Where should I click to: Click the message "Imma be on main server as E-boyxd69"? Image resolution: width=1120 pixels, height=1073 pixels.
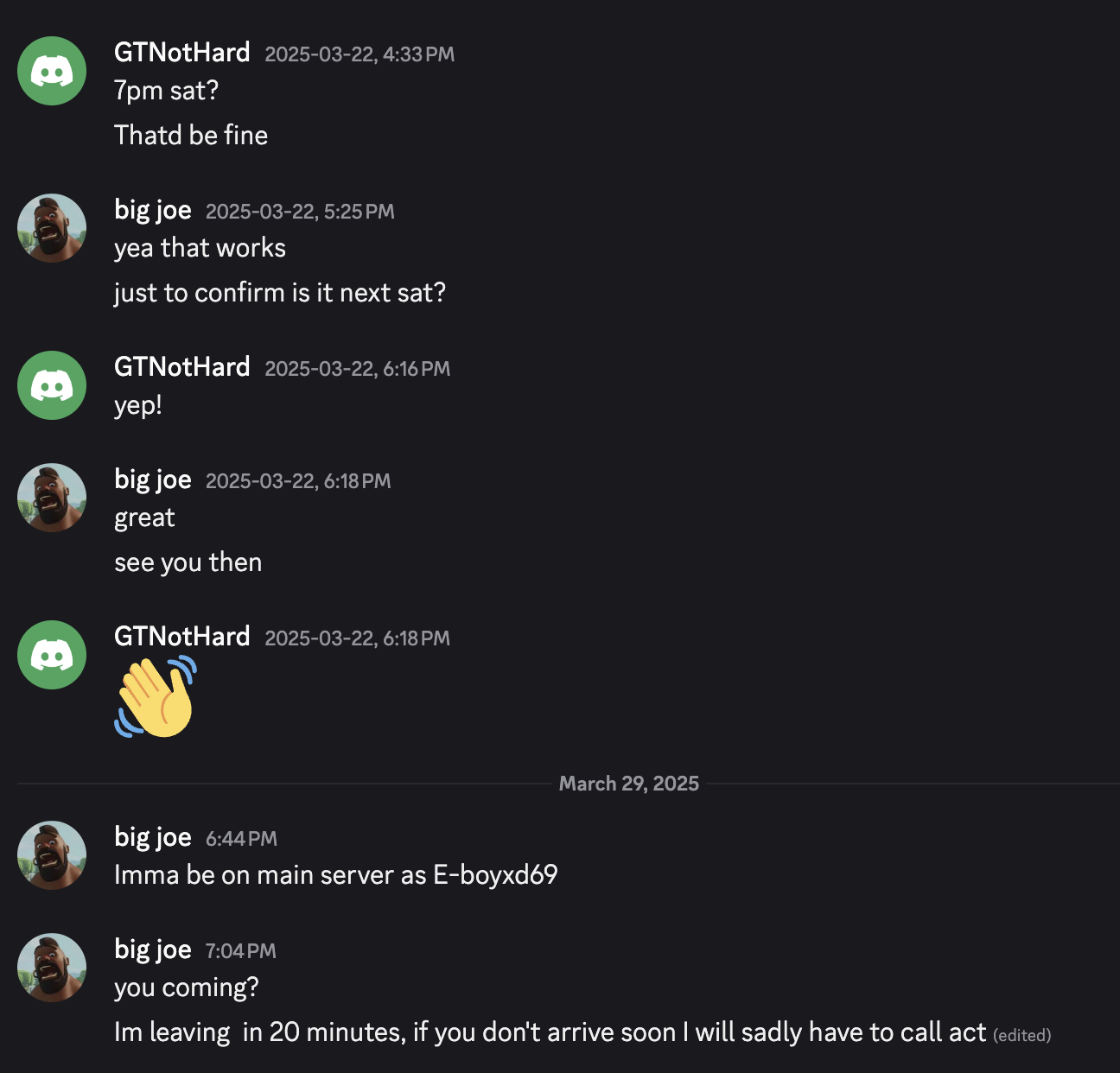click(x=335, y=875)
